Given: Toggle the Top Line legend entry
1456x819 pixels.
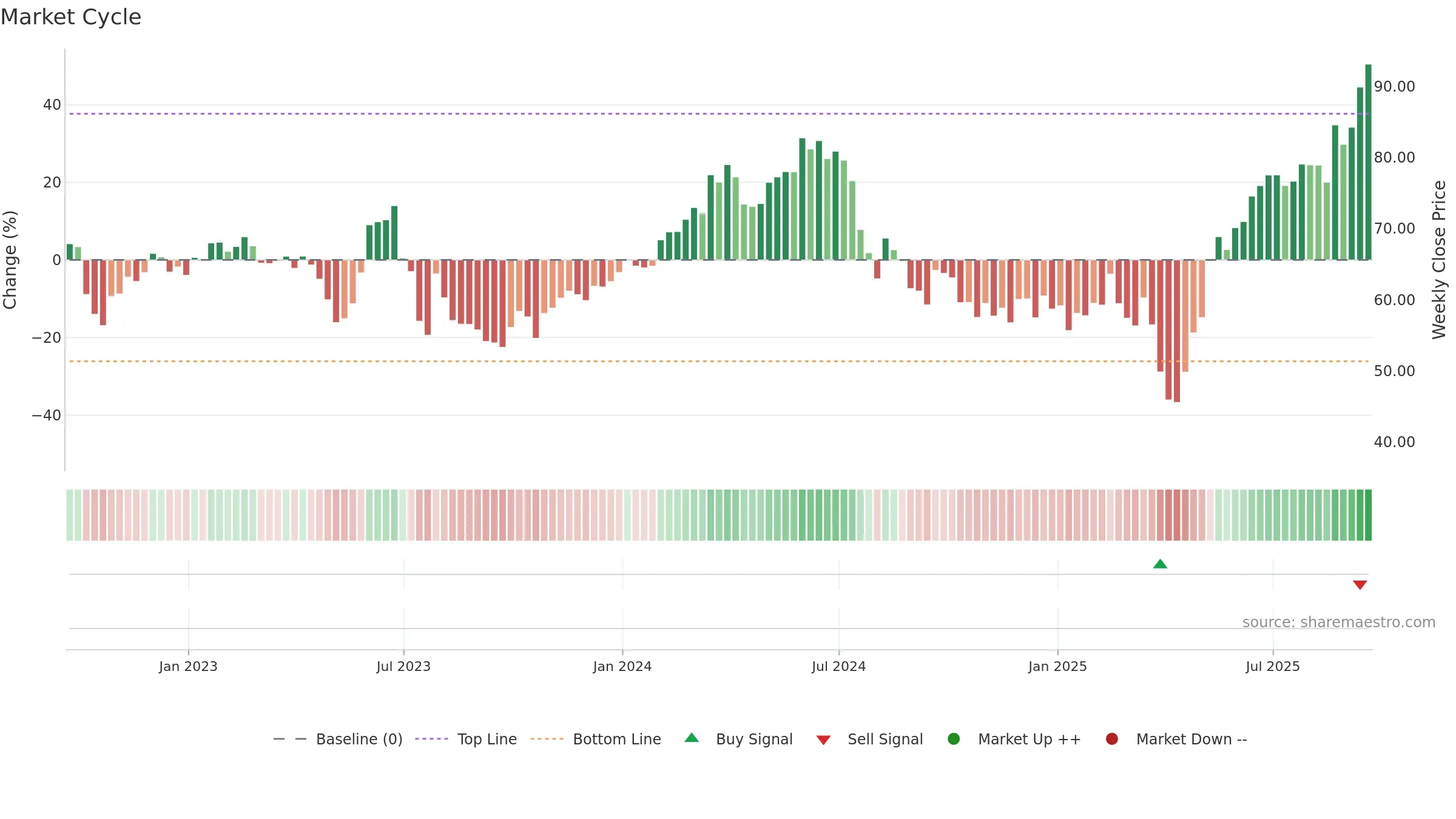Looking at the screenshot, I should click(466, 739).
